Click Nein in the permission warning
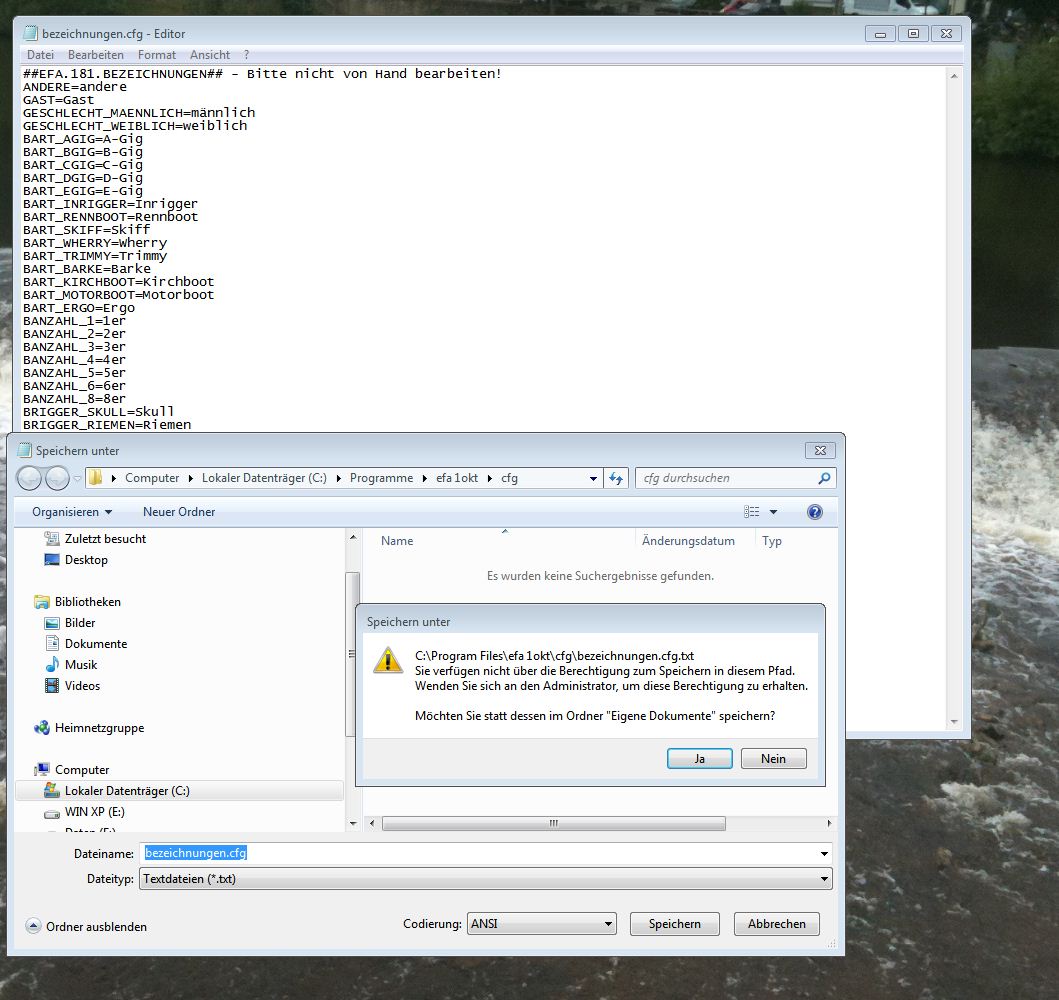This screenshot has height=1000, width=1059. [773, 759]
